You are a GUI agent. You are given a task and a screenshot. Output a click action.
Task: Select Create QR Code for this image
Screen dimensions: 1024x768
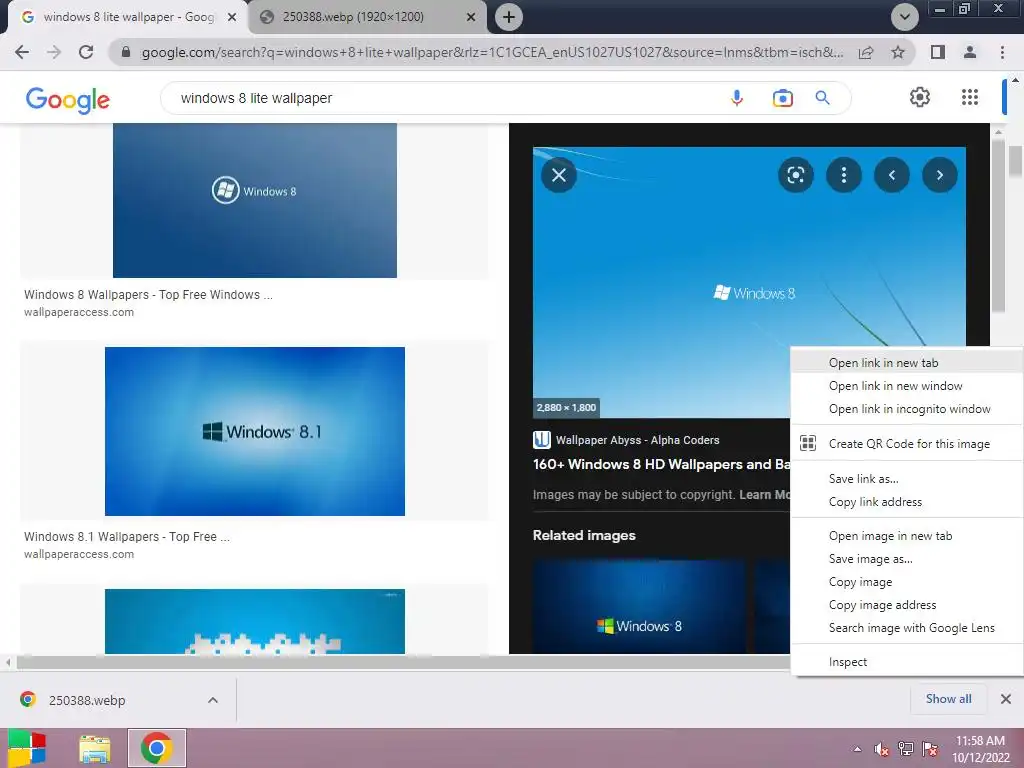(906, 443)
